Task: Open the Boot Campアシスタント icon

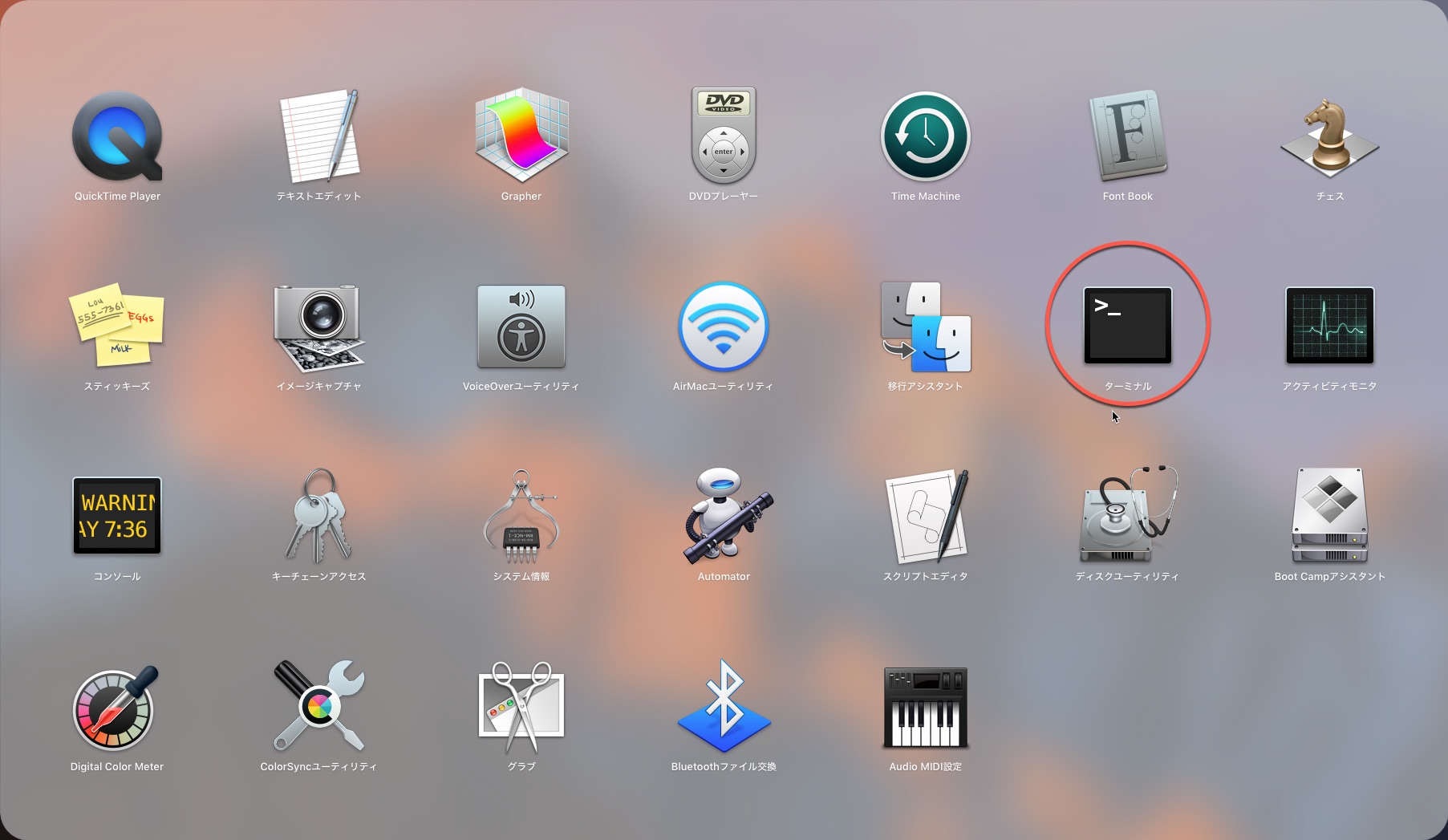Action: pos(1330,516)
